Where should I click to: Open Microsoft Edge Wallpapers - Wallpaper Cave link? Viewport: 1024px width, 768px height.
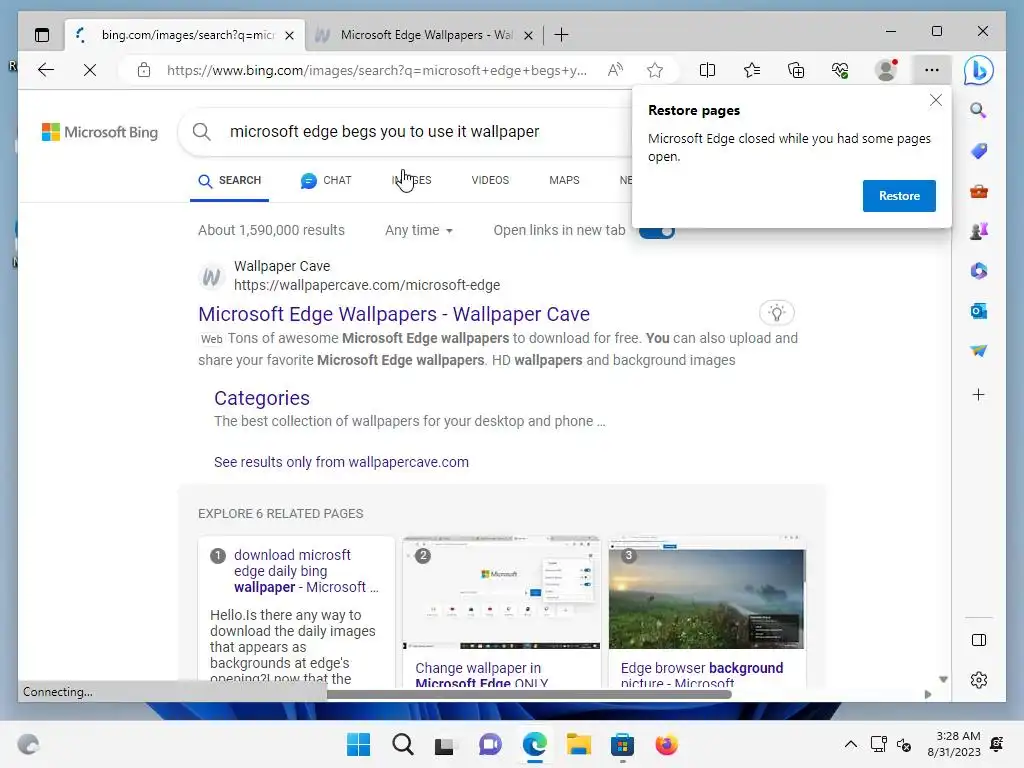(394, 314)
